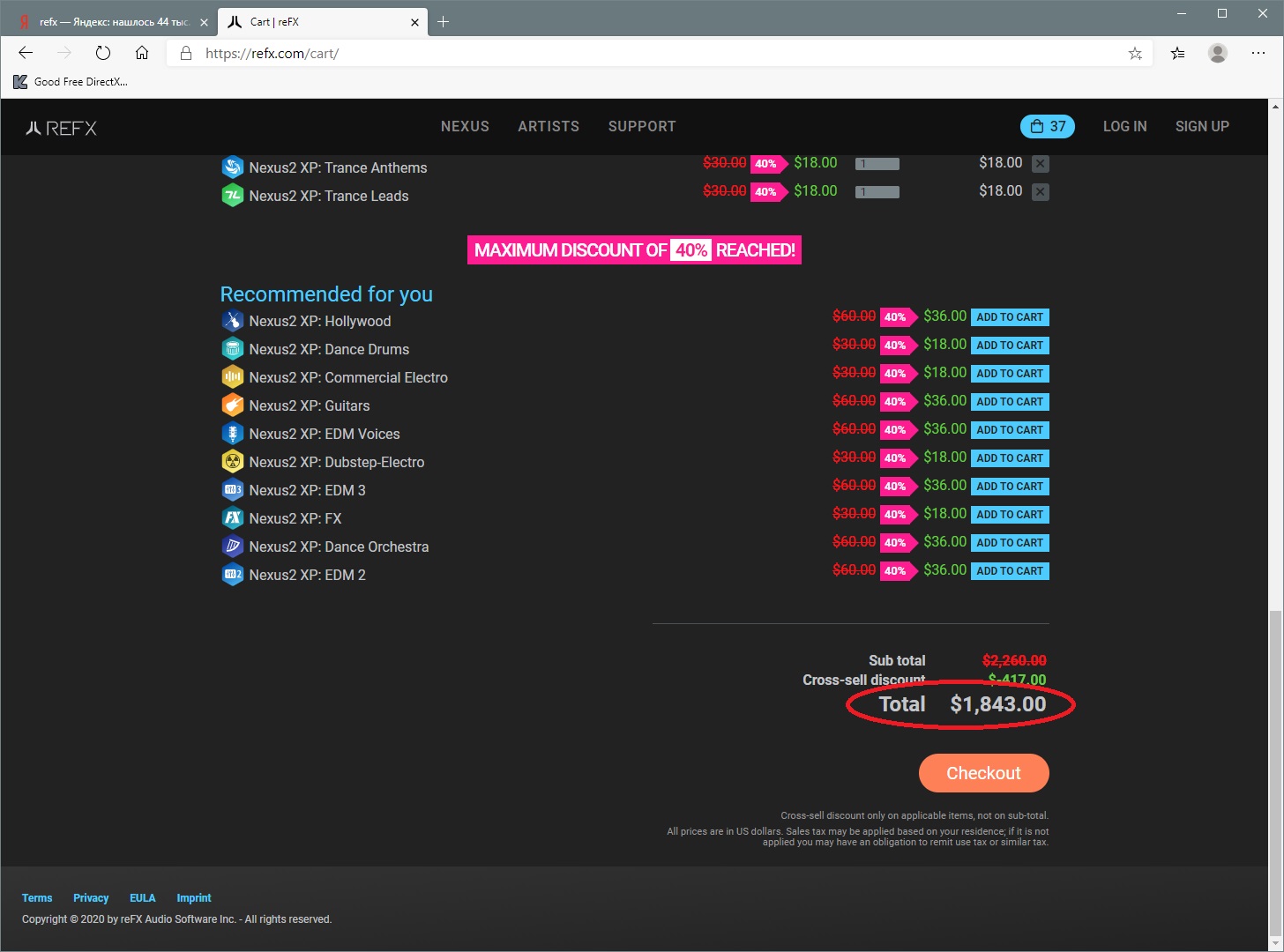Click the EDM Voices expansion icon
This screenshot has width=1284, height=952.
click(x=232, y=434)
